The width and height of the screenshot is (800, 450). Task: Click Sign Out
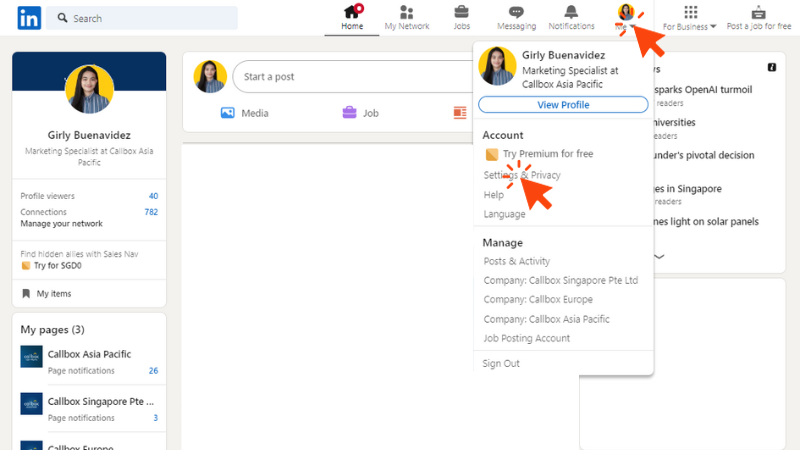[x=501, y=363]
